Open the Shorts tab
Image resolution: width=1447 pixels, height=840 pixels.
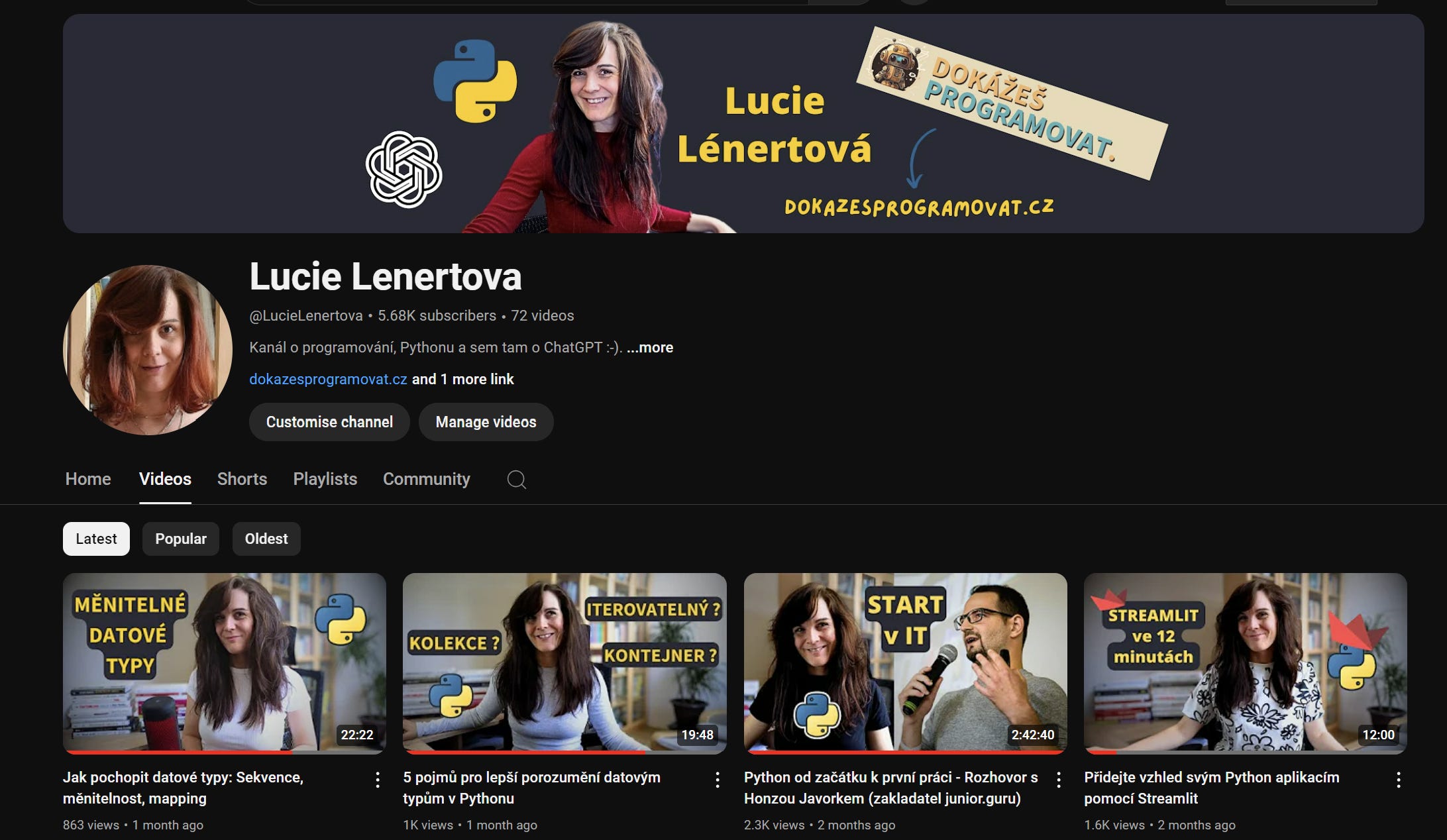click(x=242, y=479)
